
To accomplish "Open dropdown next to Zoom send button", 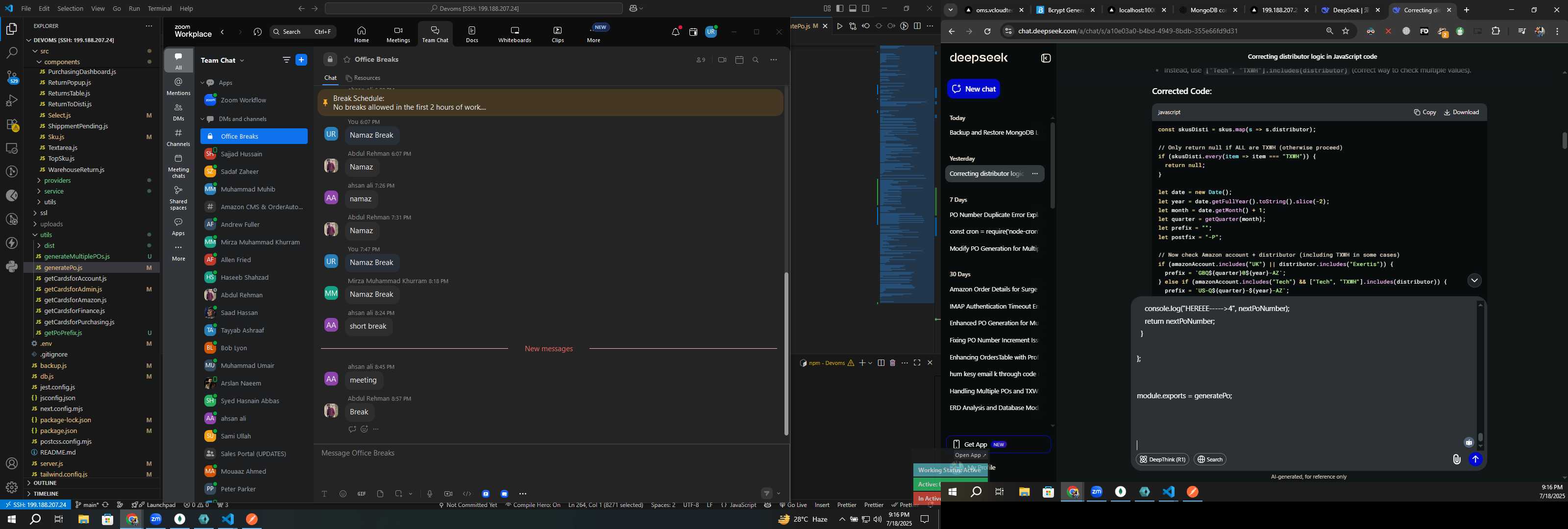I will 779,494.
